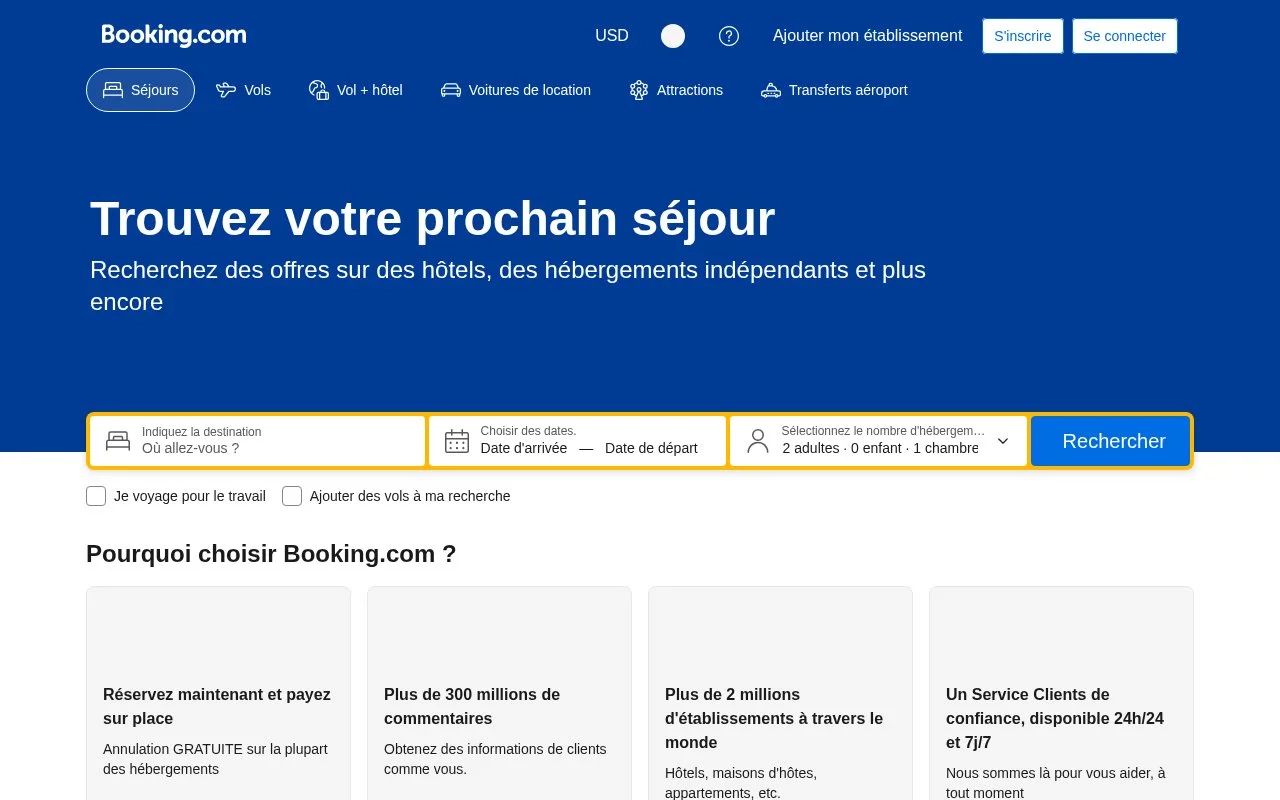Image resolution: width=1280 pixels, height=800 pixels.
Task: Click Nous sommes là pour vous aider text
Action: click(1055, 783)
